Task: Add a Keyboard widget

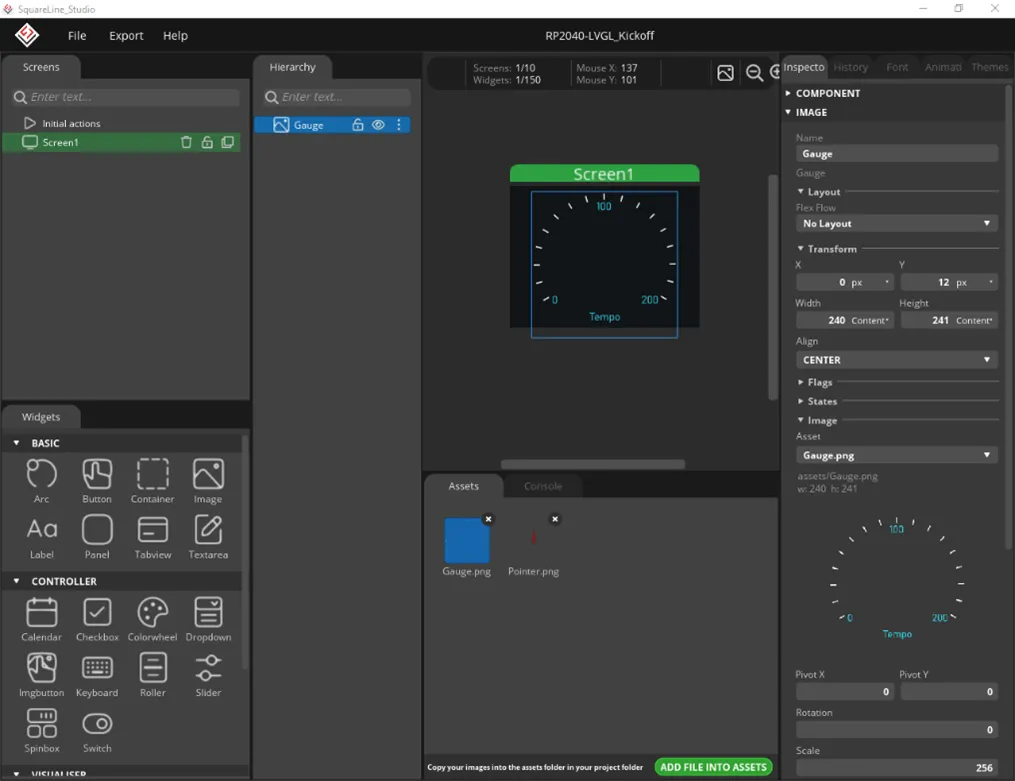Action: click(x=97, y=674)
